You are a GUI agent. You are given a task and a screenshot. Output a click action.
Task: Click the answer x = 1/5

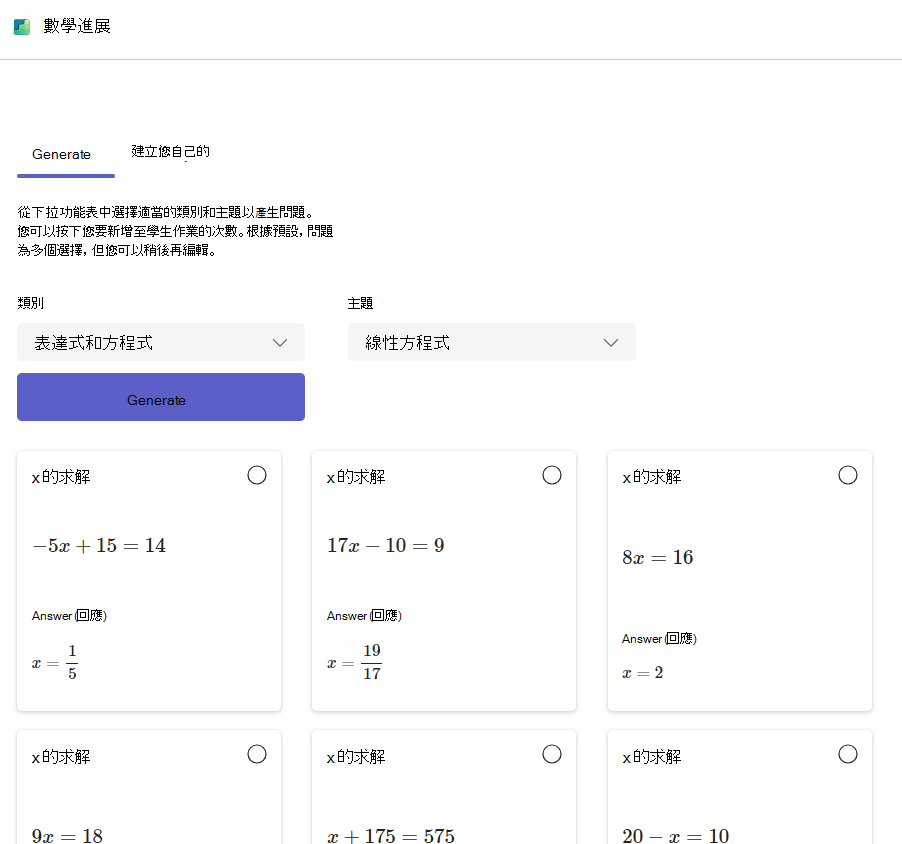coord(55,662)
